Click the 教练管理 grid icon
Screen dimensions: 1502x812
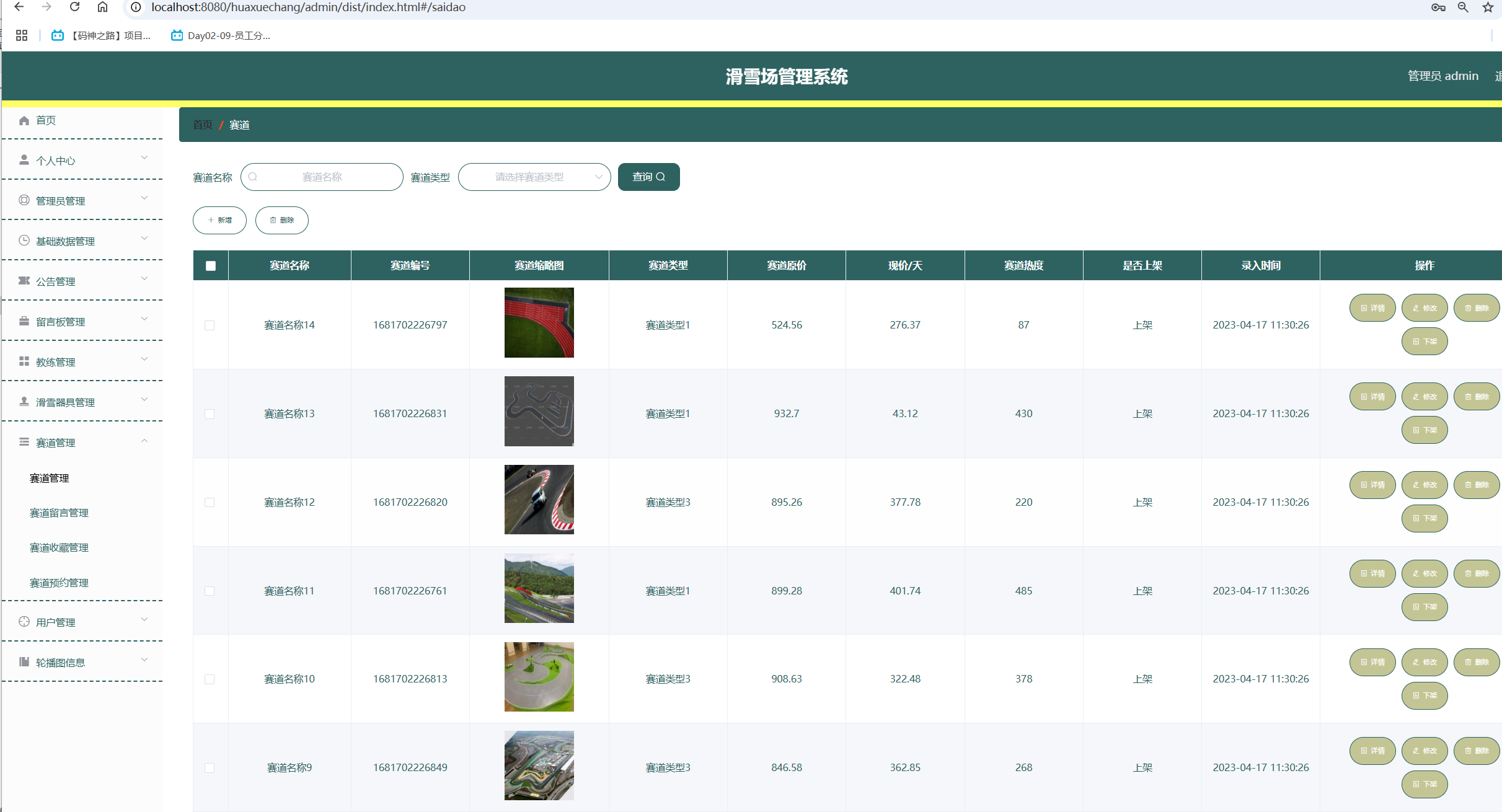pos(24,361)
